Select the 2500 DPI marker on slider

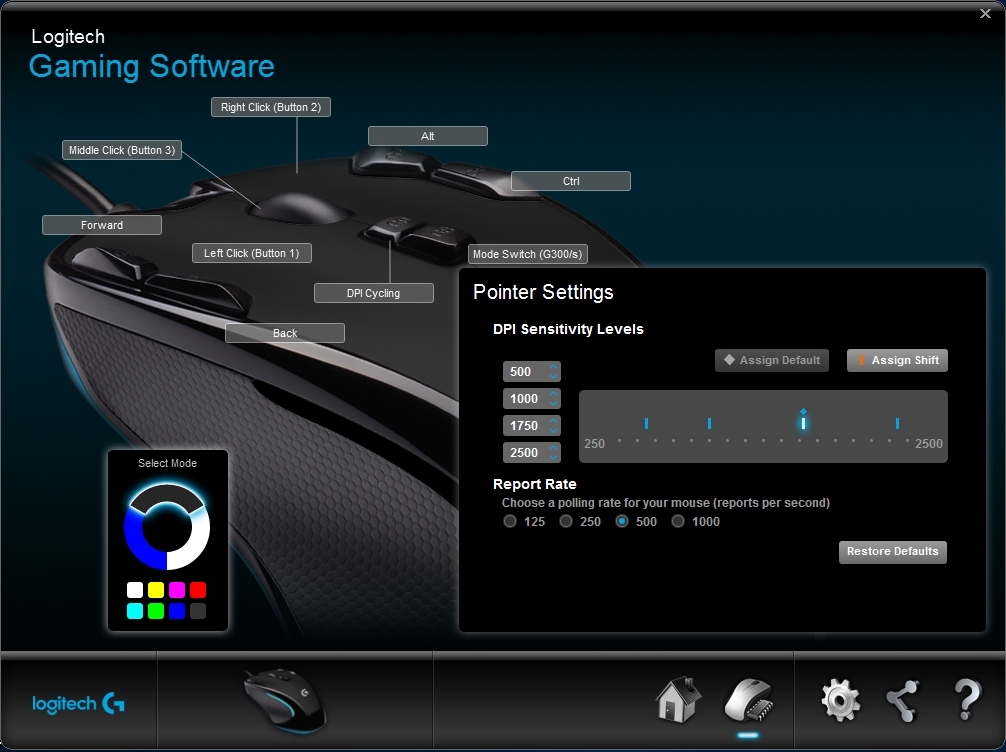pos(897,423)
